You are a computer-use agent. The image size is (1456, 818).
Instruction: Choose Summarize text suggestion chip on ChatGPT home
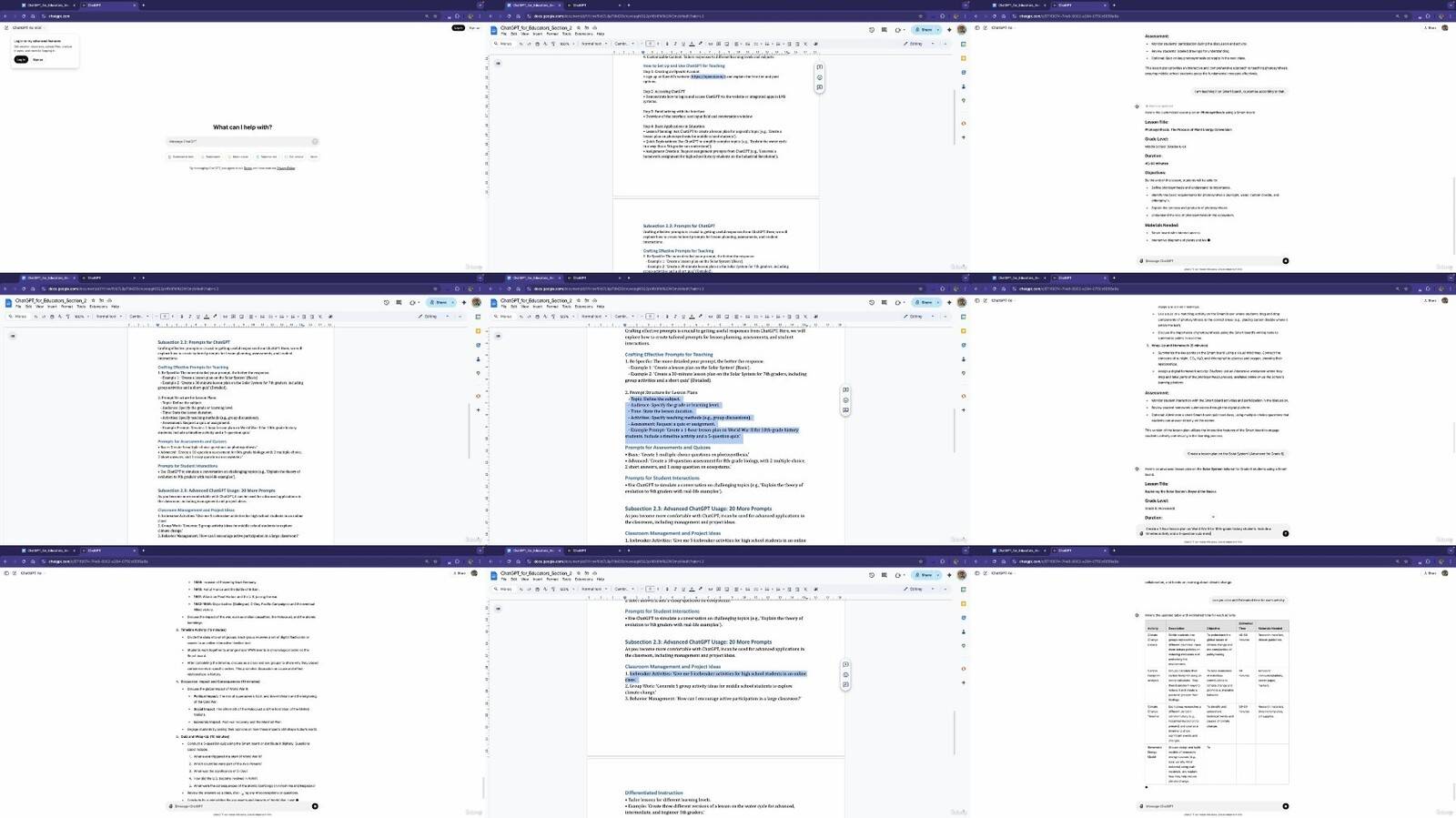pos(181,157)
